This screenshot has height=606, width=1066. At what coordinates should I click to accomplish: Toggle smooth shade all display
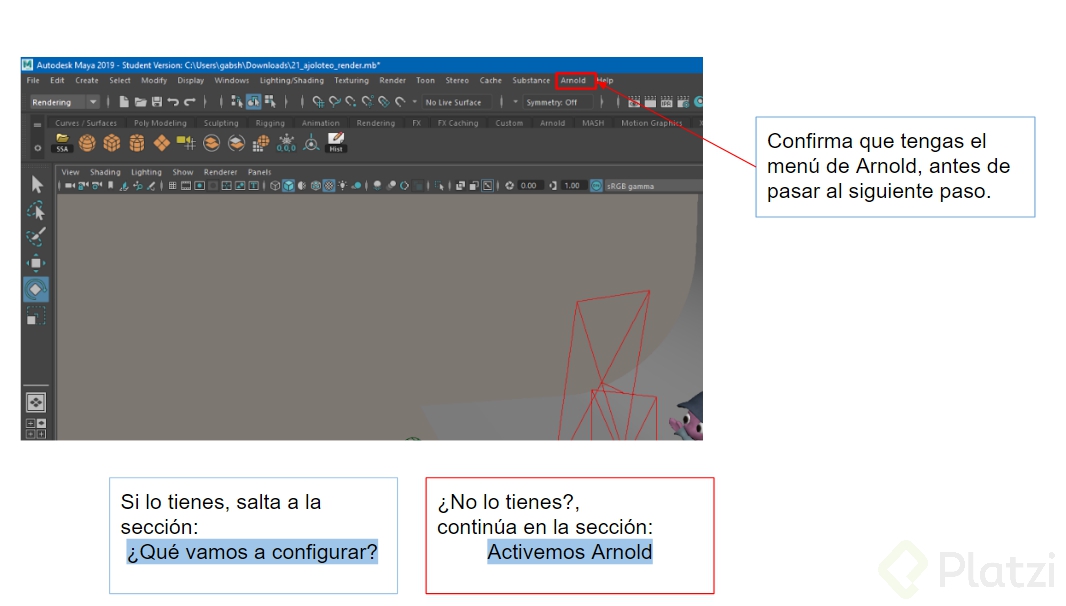point(288,186)
